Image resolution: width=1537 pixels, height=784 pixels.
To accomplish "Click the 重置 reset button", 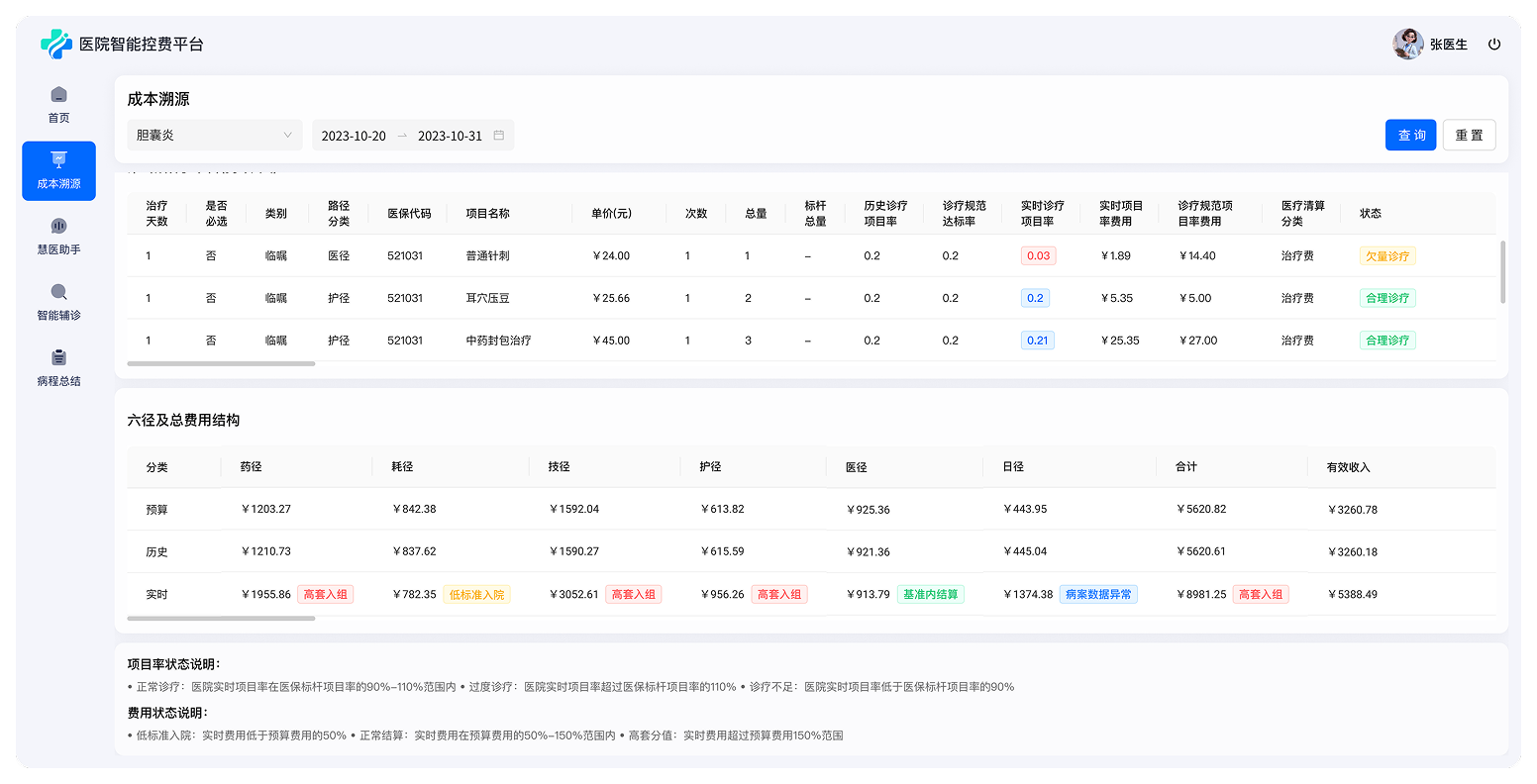I will [x=1469, y=135].
